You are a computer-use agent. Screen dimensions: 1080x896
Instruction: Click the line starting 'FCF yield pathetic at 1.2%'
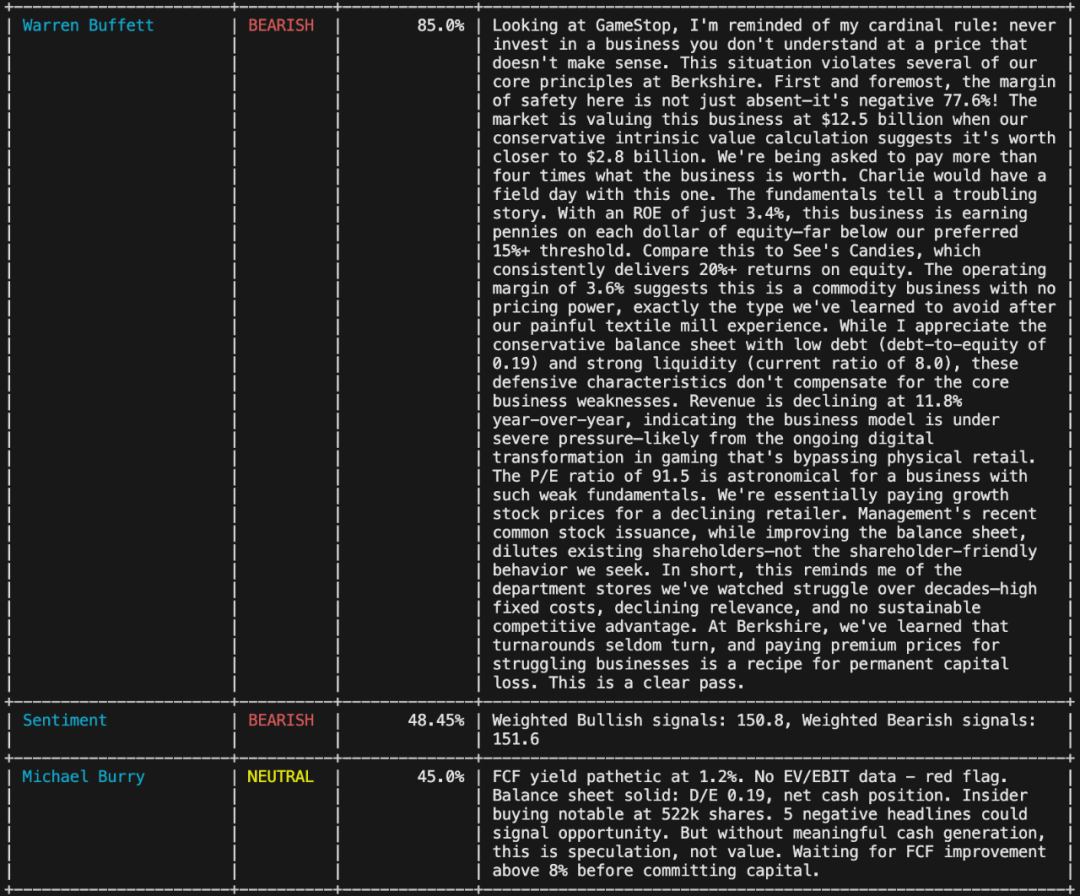click(x=750, y=777)
